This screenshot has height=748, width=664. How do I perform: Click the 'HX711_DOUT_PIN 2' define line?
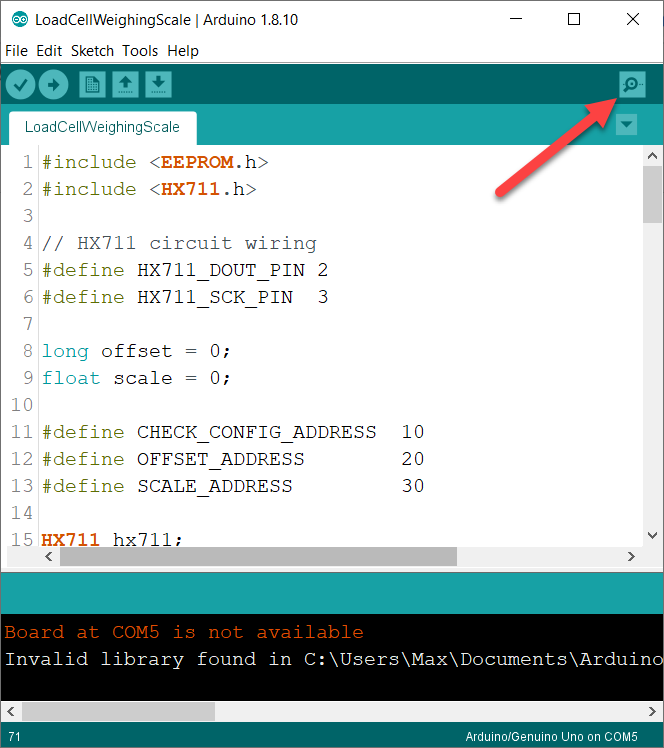click(185, 270)
